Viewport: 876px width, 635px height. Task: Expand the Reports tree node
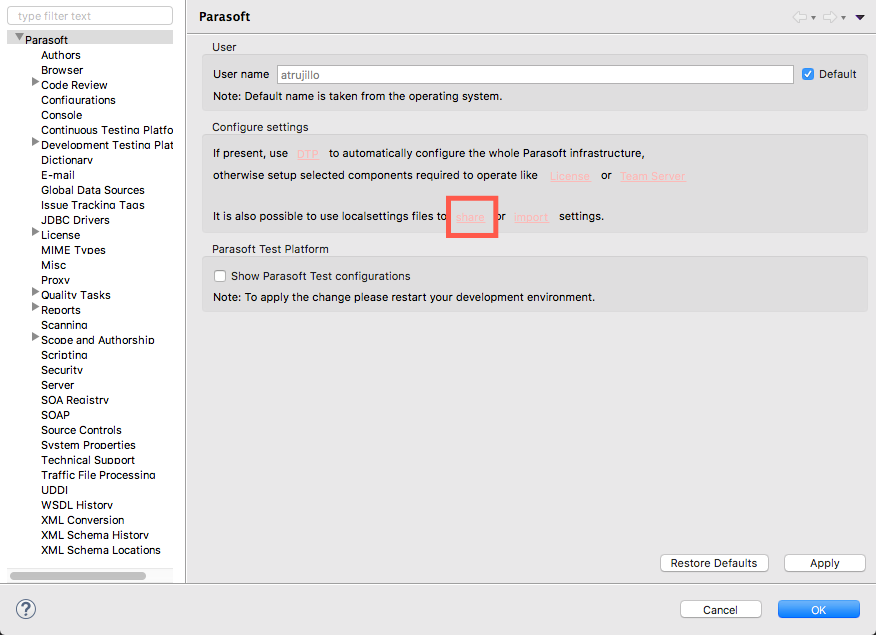click(x=35, y=307)
